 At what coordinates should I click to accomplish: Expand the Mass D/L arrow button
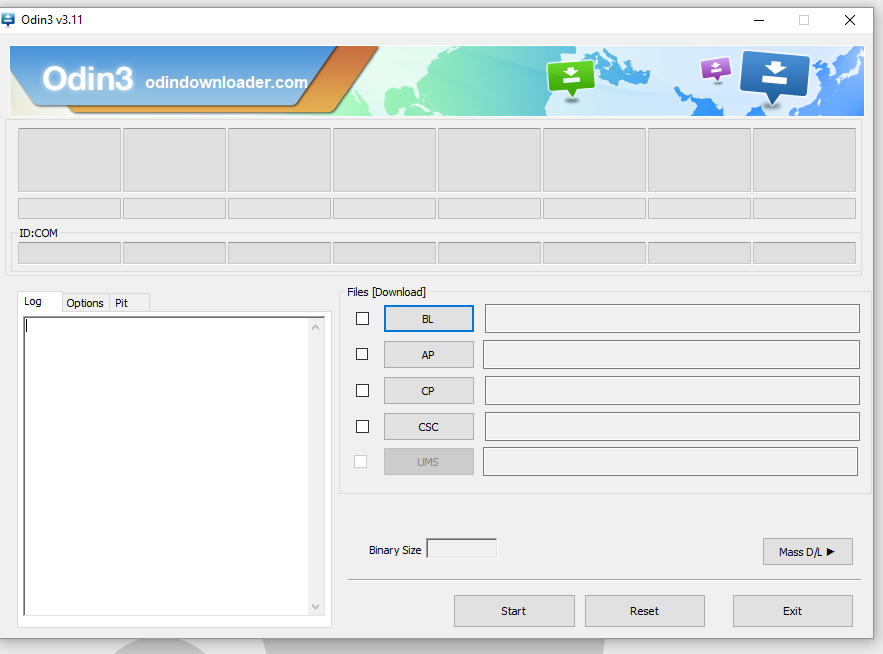[x=807, y=551]
